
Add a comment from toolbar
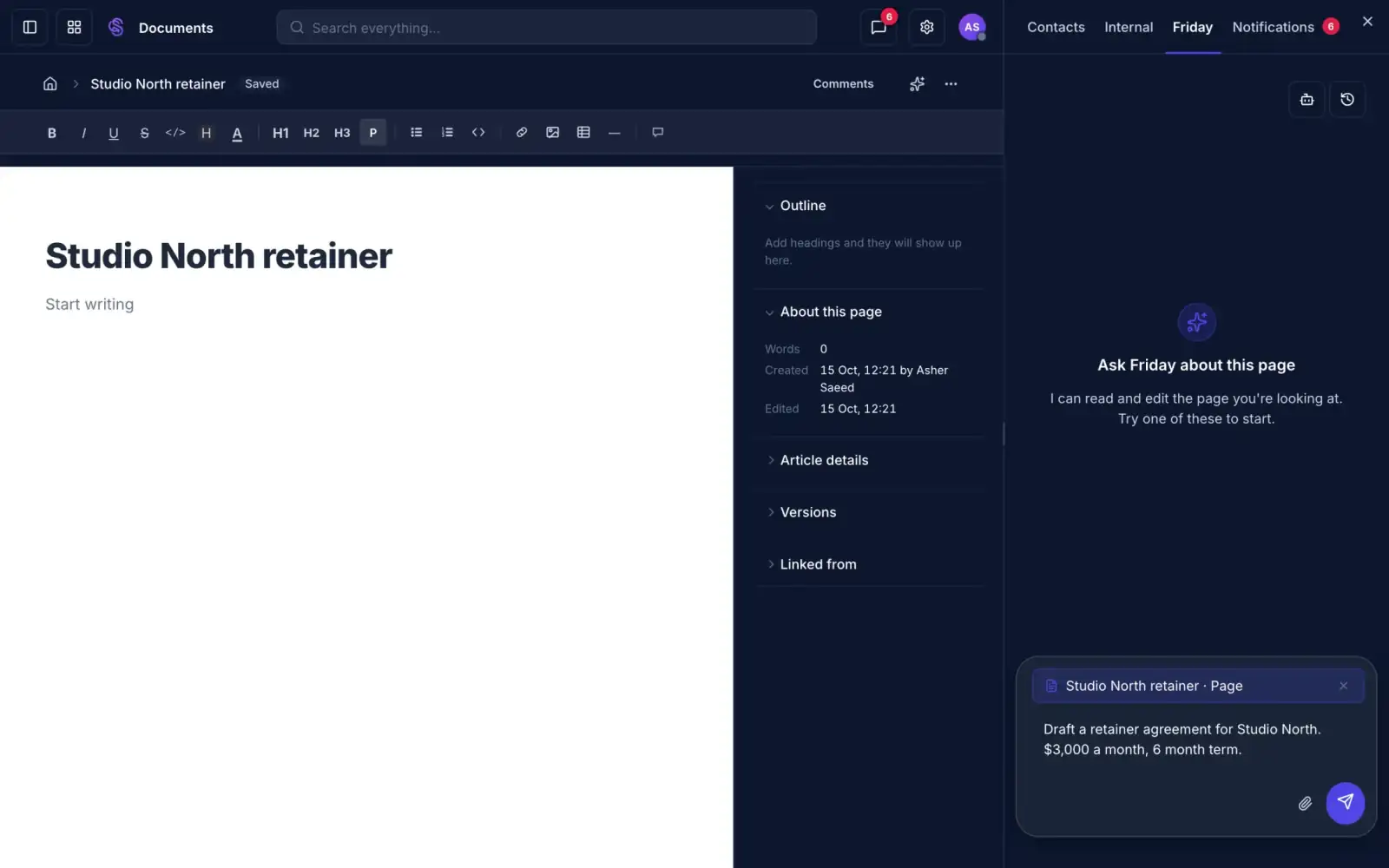click(x=658, y=133)
